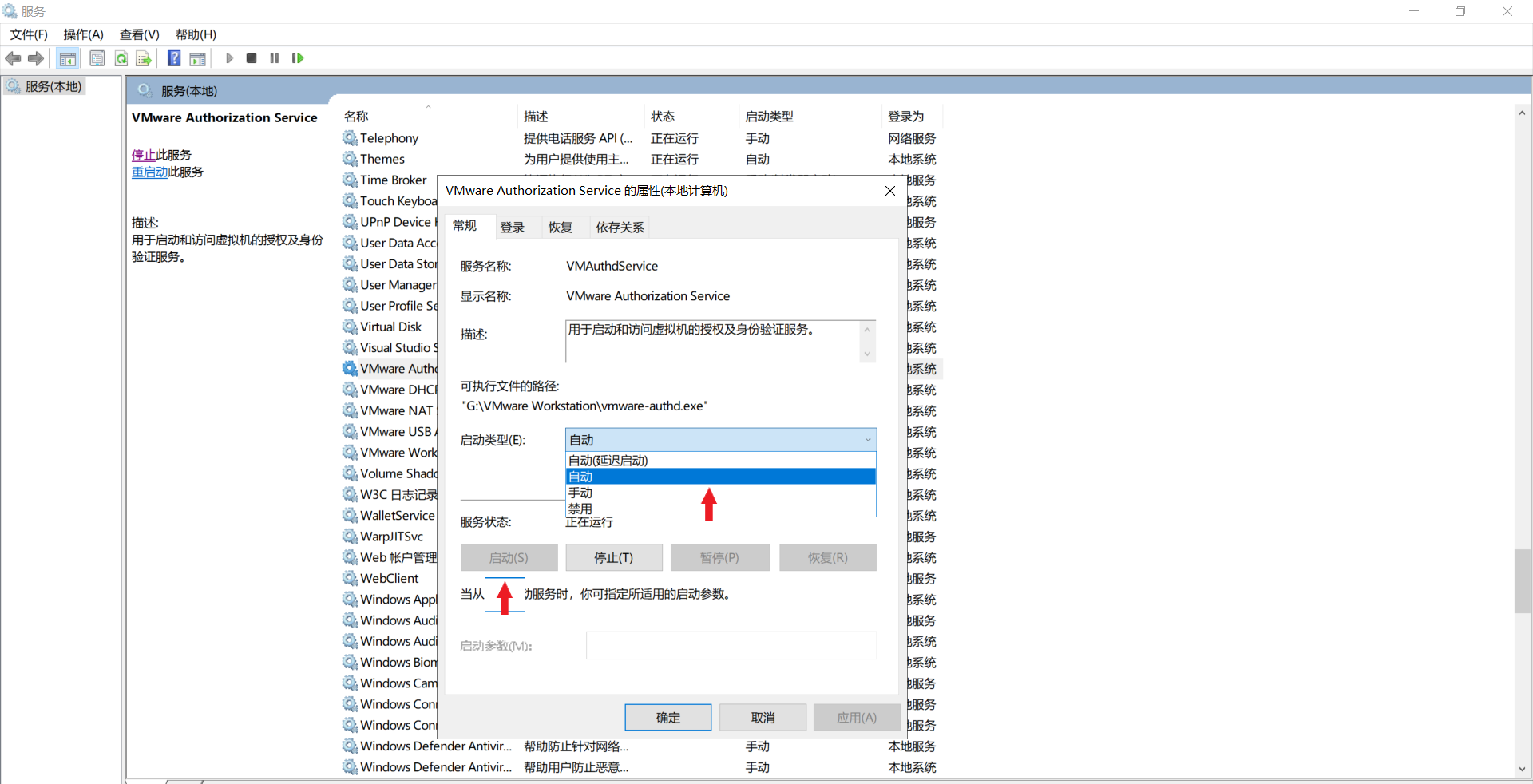Choose 手动 from startup type list
1533x784 pixels.
(721, 493)
